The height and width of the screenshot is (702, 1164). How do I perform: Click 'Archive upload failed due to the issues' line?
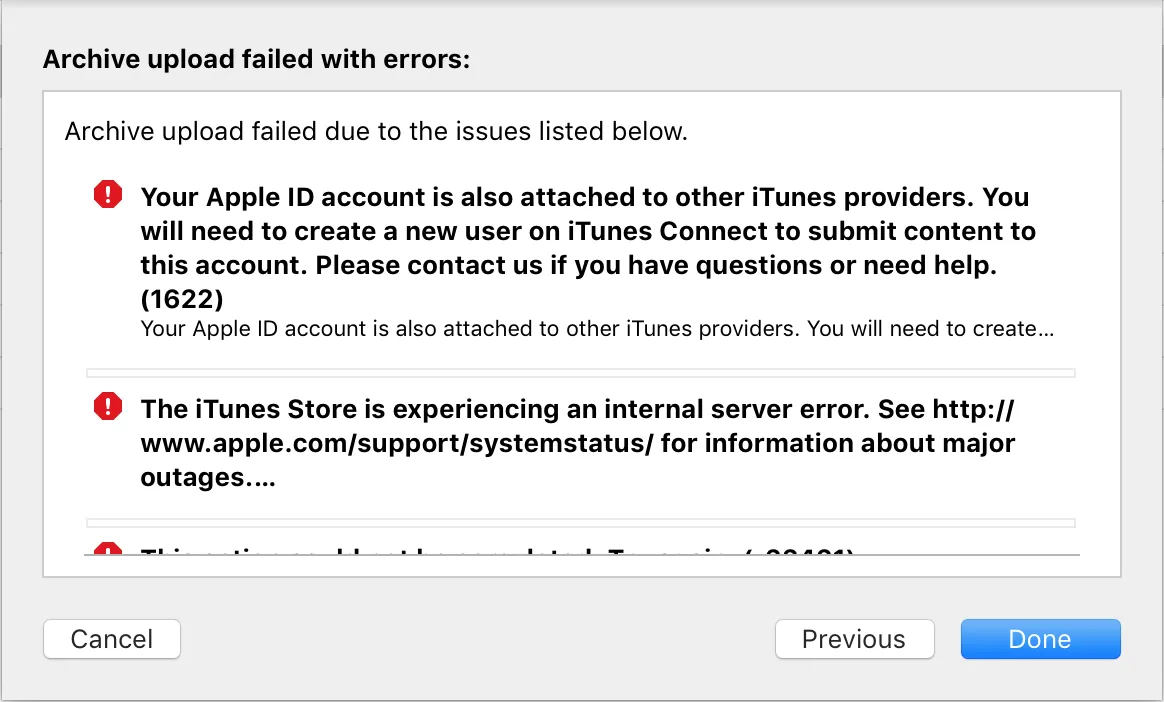coord(376,131)
